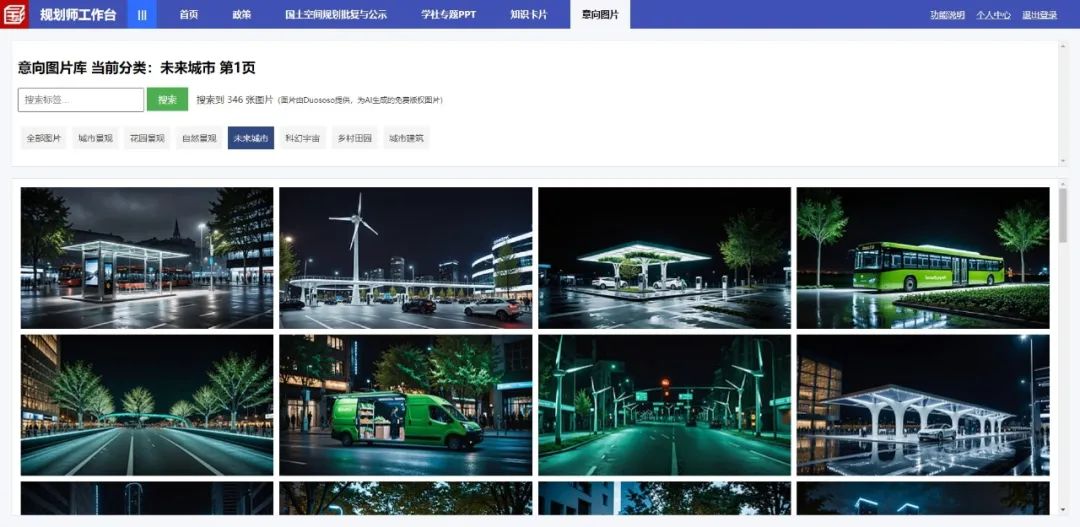Viewport: 1080px width, 527px height.
Task: Open the wind turbine cityscape image
Action: click(x=406, y=258)
